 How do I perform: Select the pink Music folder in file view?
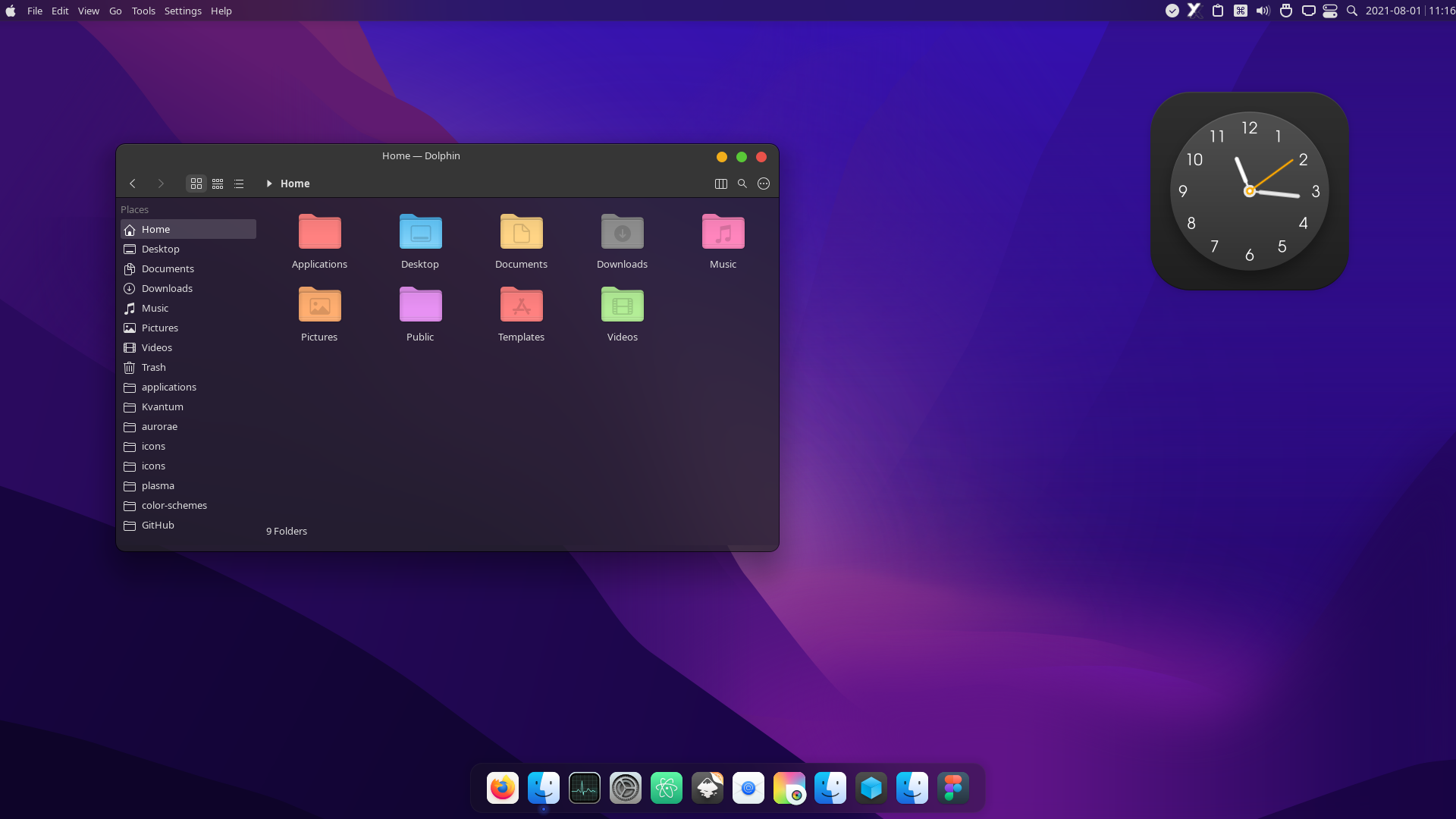click(x=723, y=242)
